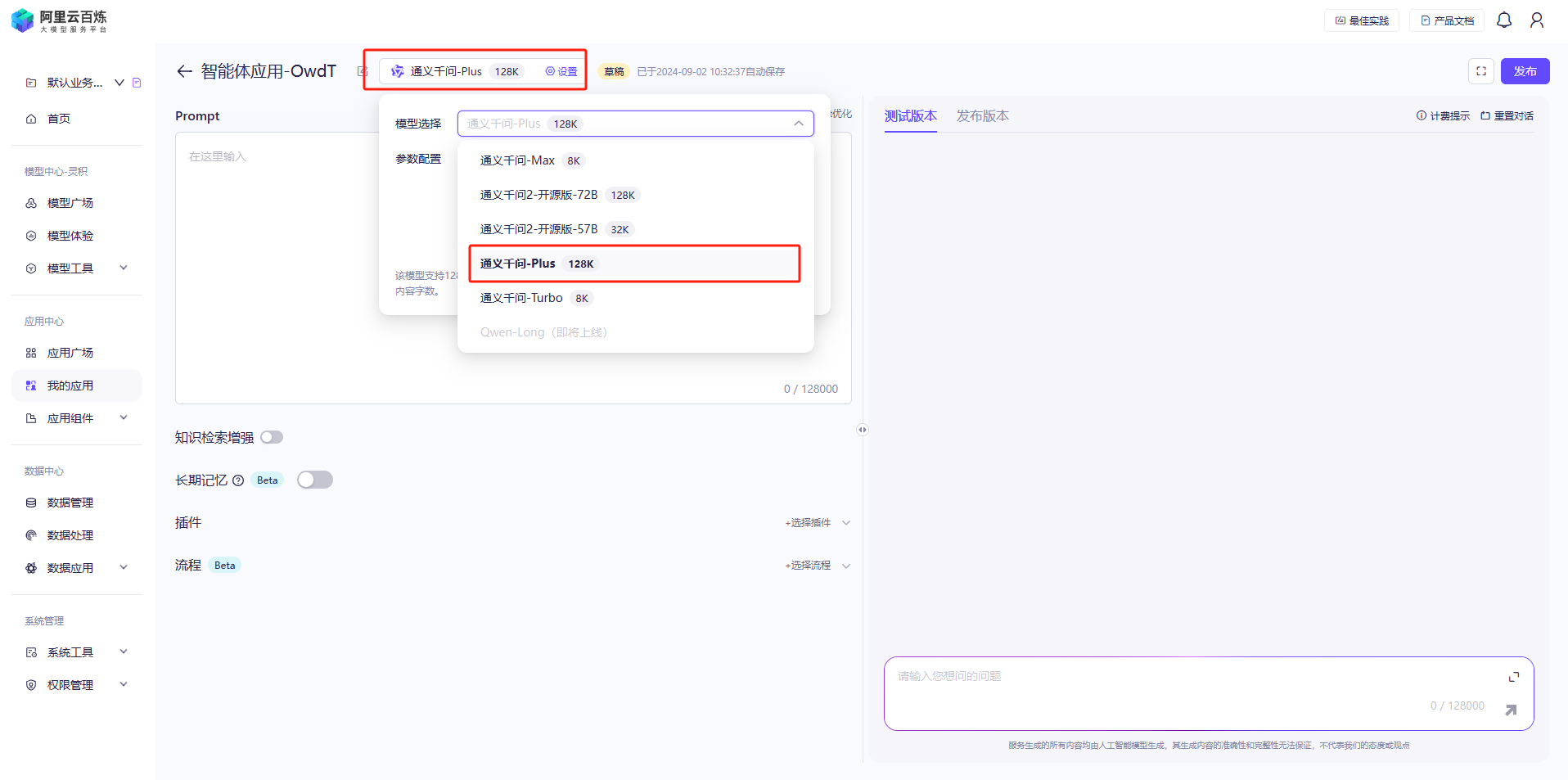
Task: Open the user profile icon
Action: click(x=1536, y=20)
